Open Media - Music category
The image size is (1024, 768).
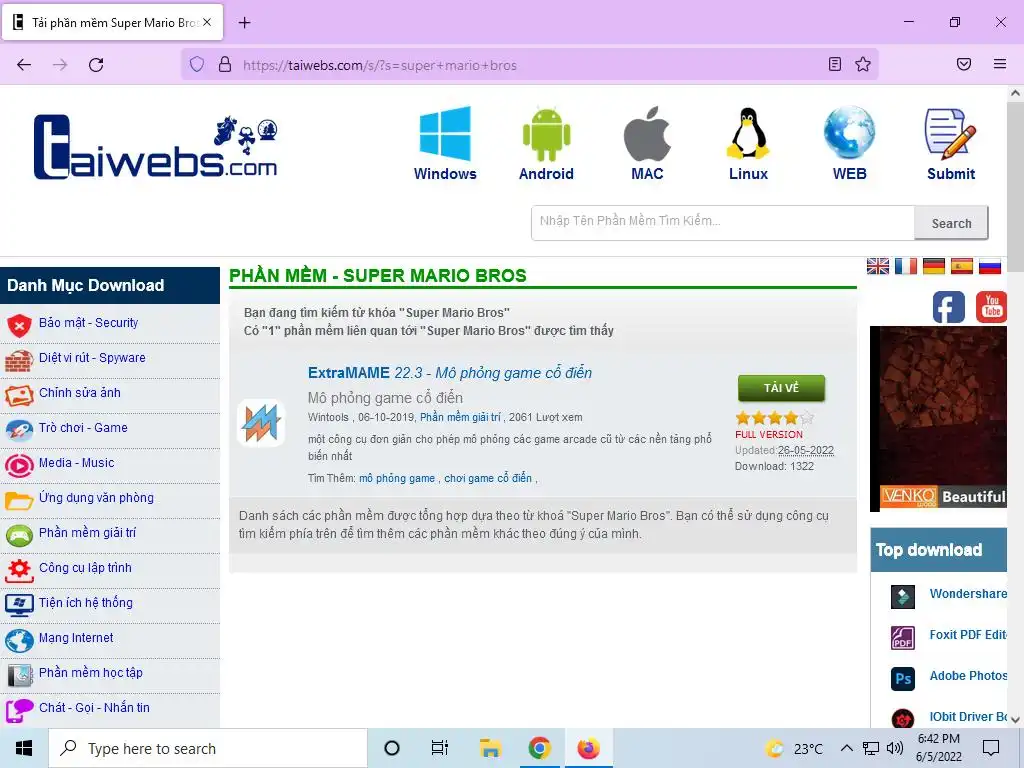[76, 462]
